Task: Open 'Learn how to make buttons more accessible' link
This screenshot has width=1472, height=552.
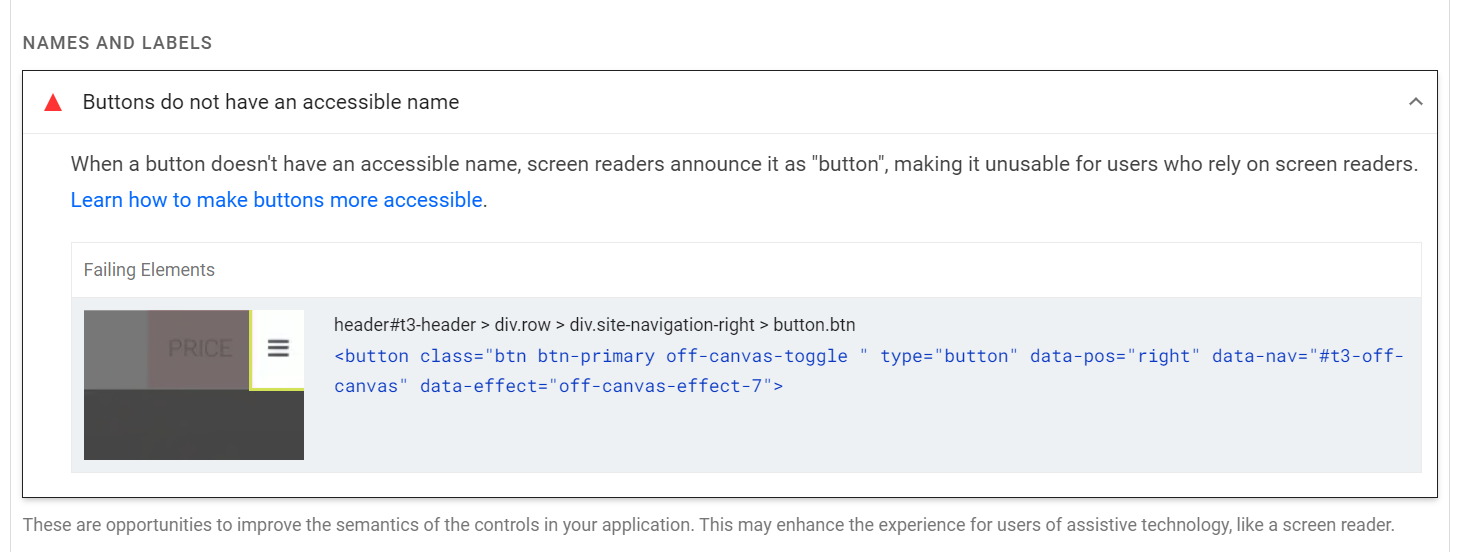Action: tap(277, 200)
